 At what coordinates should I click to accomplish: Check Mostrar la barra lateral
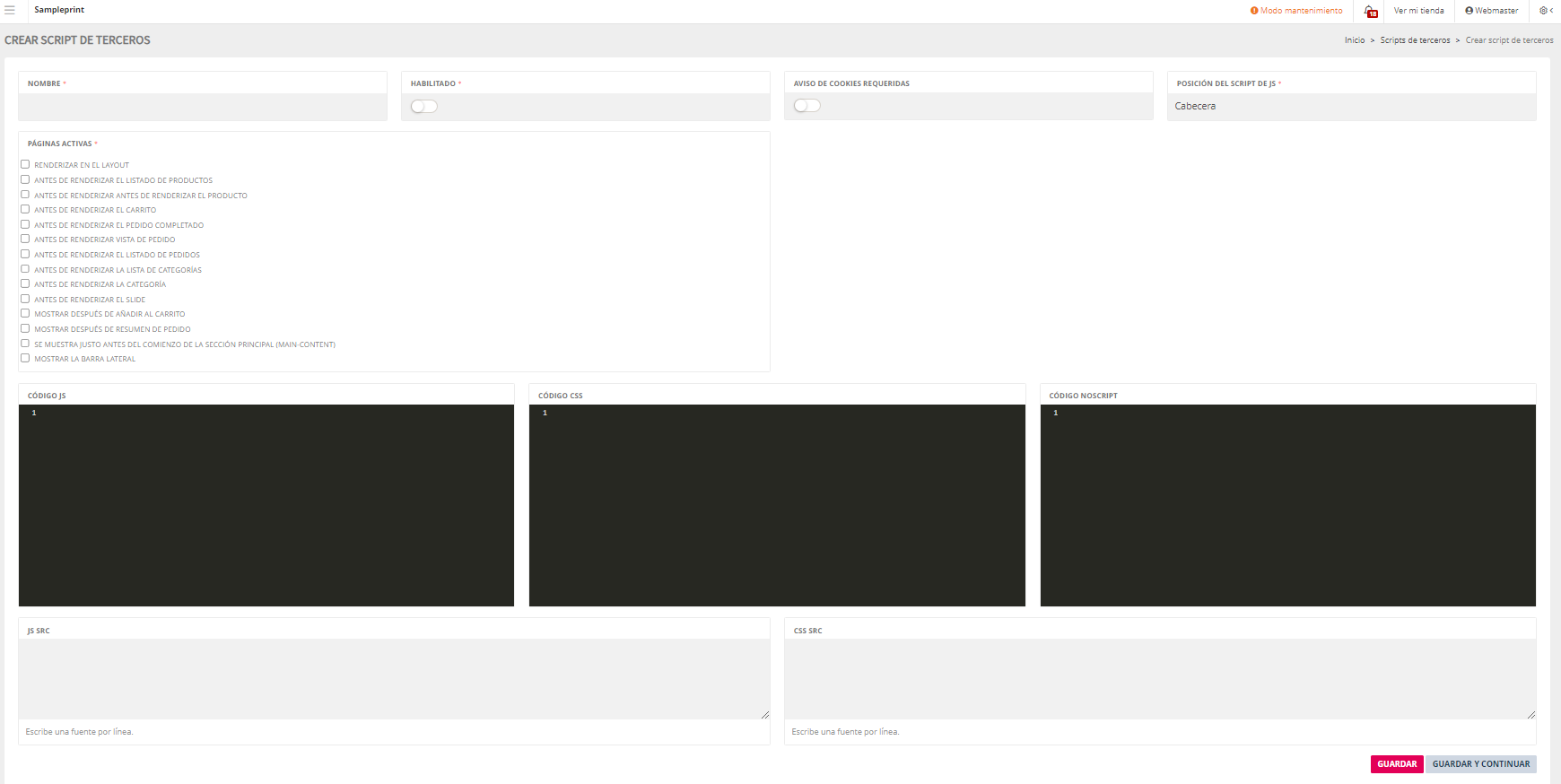[25, 359]
